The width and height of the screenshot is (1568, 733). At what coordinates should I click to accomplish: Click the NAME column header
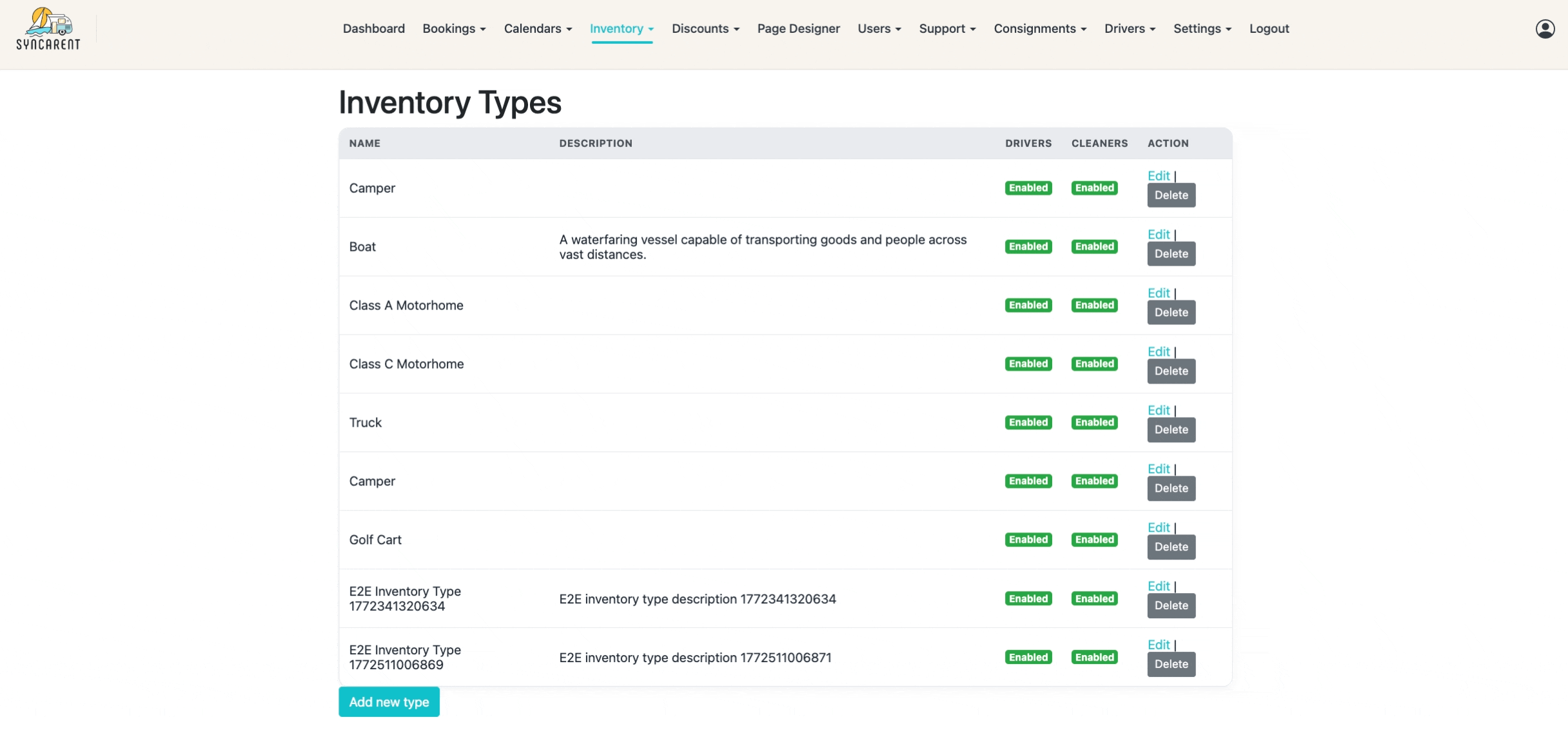coord(365,143)
